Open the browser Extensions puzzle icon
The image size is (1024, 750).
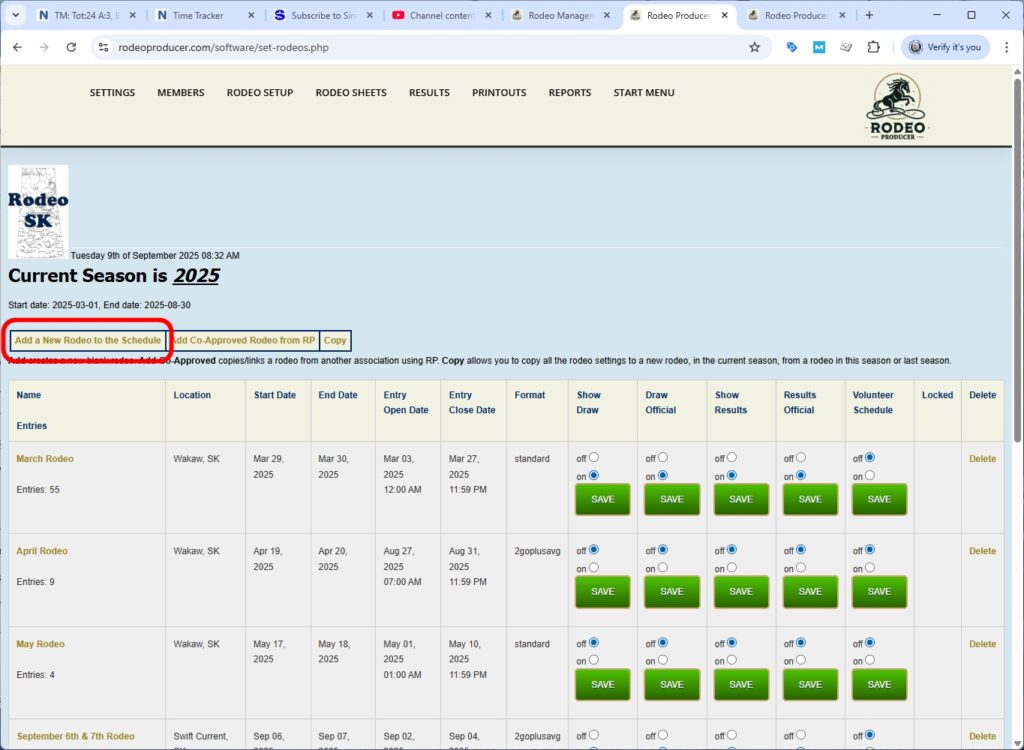click(x=873, y=47)
